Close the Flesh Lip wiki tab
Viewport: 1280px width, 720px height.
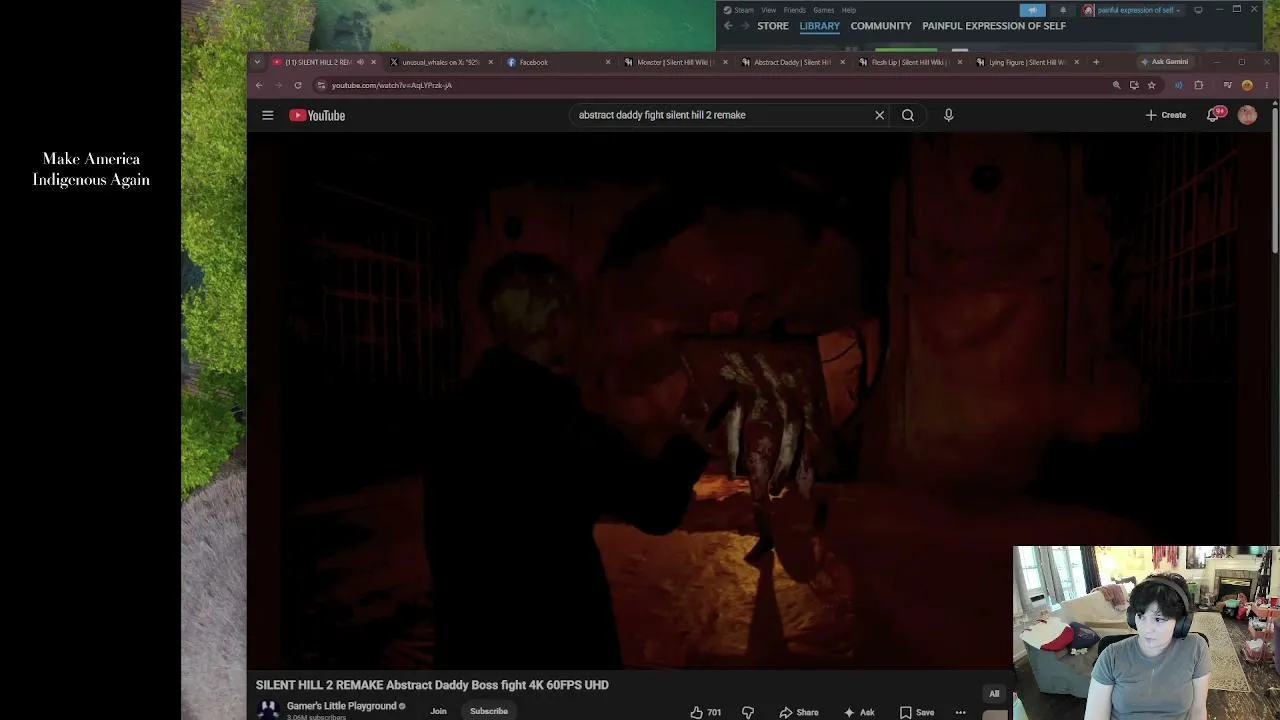click(960, 62)
